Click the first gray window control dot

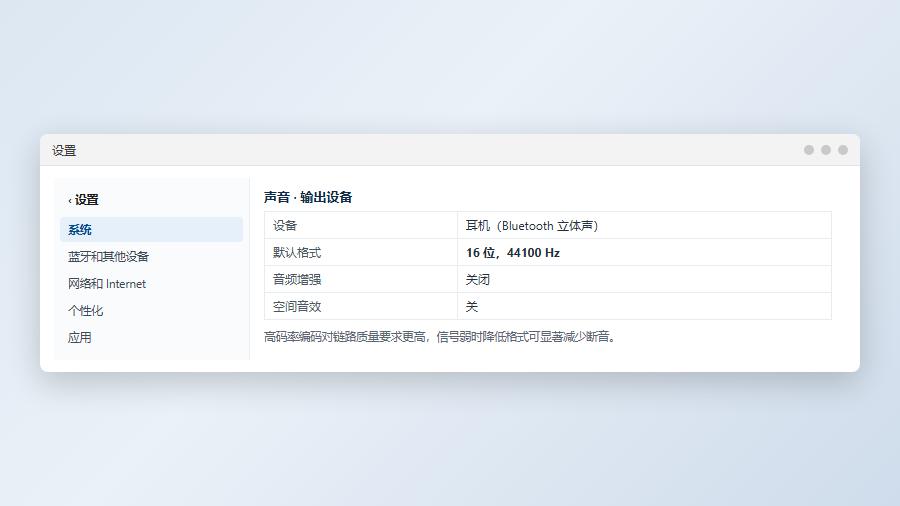[809, 150]
